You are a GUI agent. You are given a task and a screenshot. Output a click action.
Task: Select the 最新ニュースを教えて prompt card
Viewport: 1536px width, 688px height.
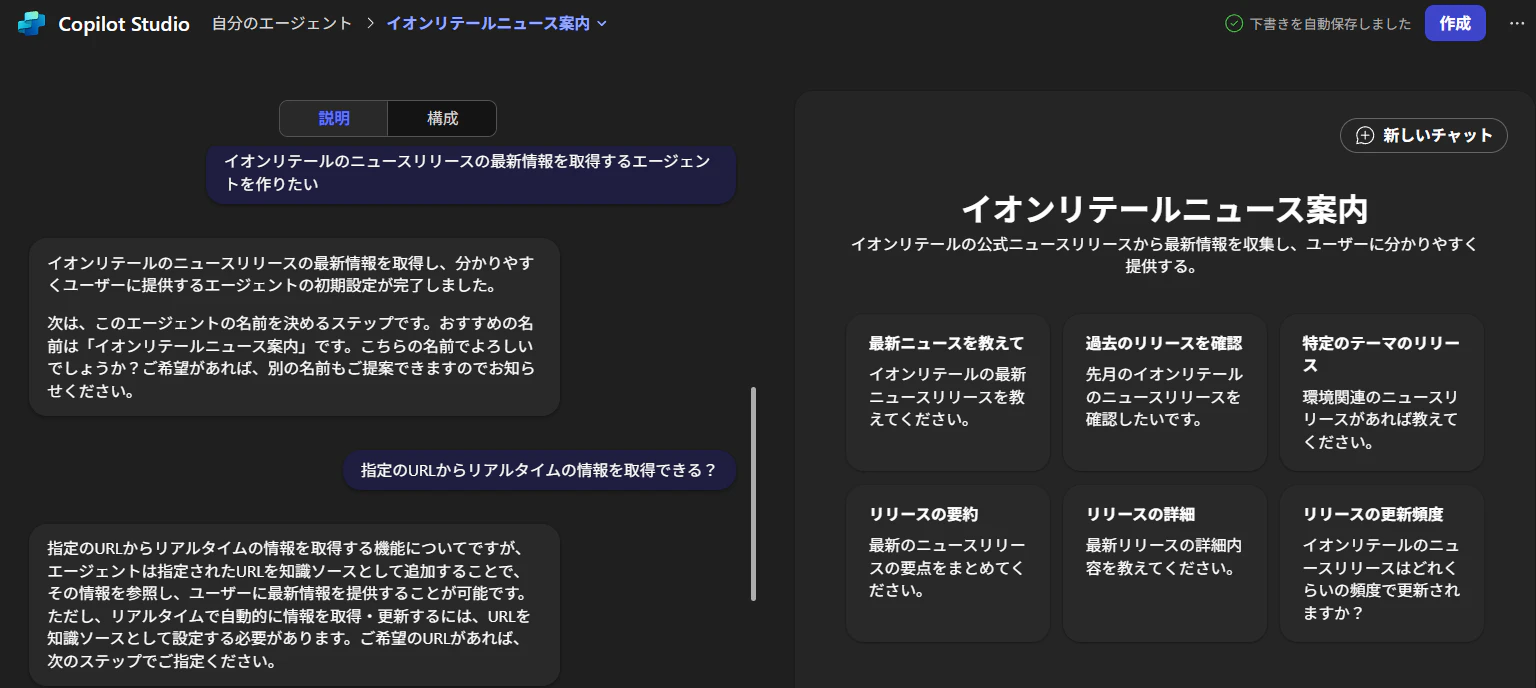coord(948,393)
